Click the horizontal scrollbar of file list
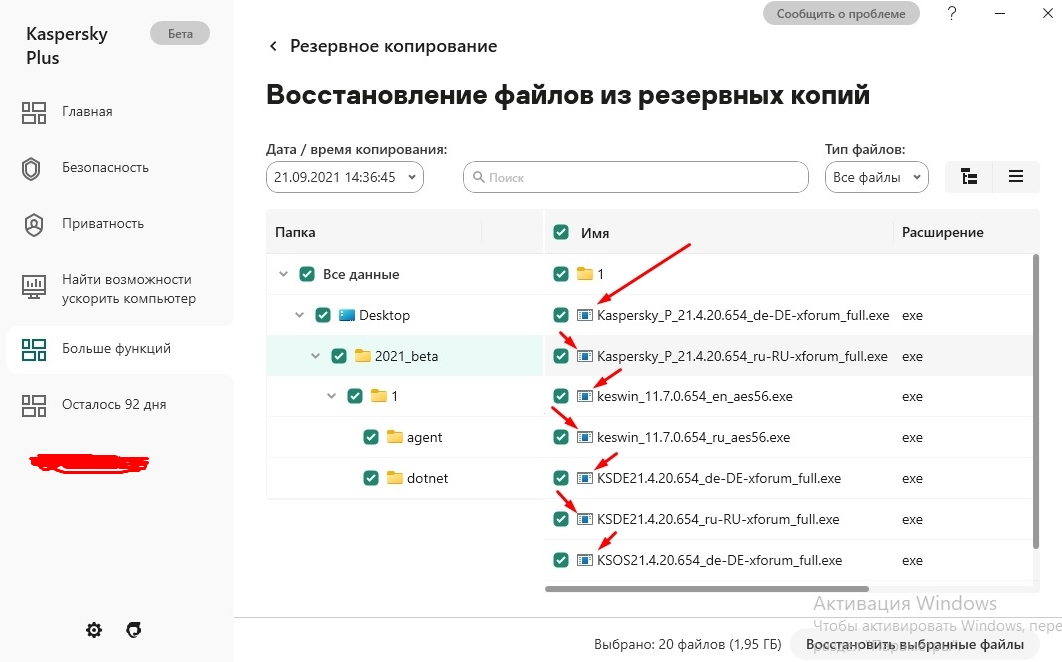This screenshot has width=1062, height=662. pyautogui.click(x=706, y=589)
